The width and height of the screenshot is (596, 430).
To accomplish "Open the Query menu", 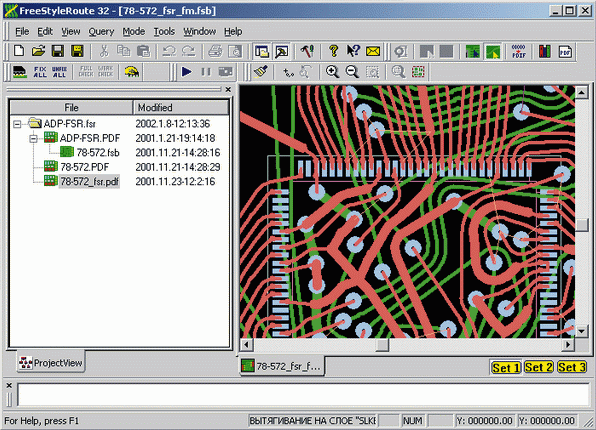I will [101, 32].
